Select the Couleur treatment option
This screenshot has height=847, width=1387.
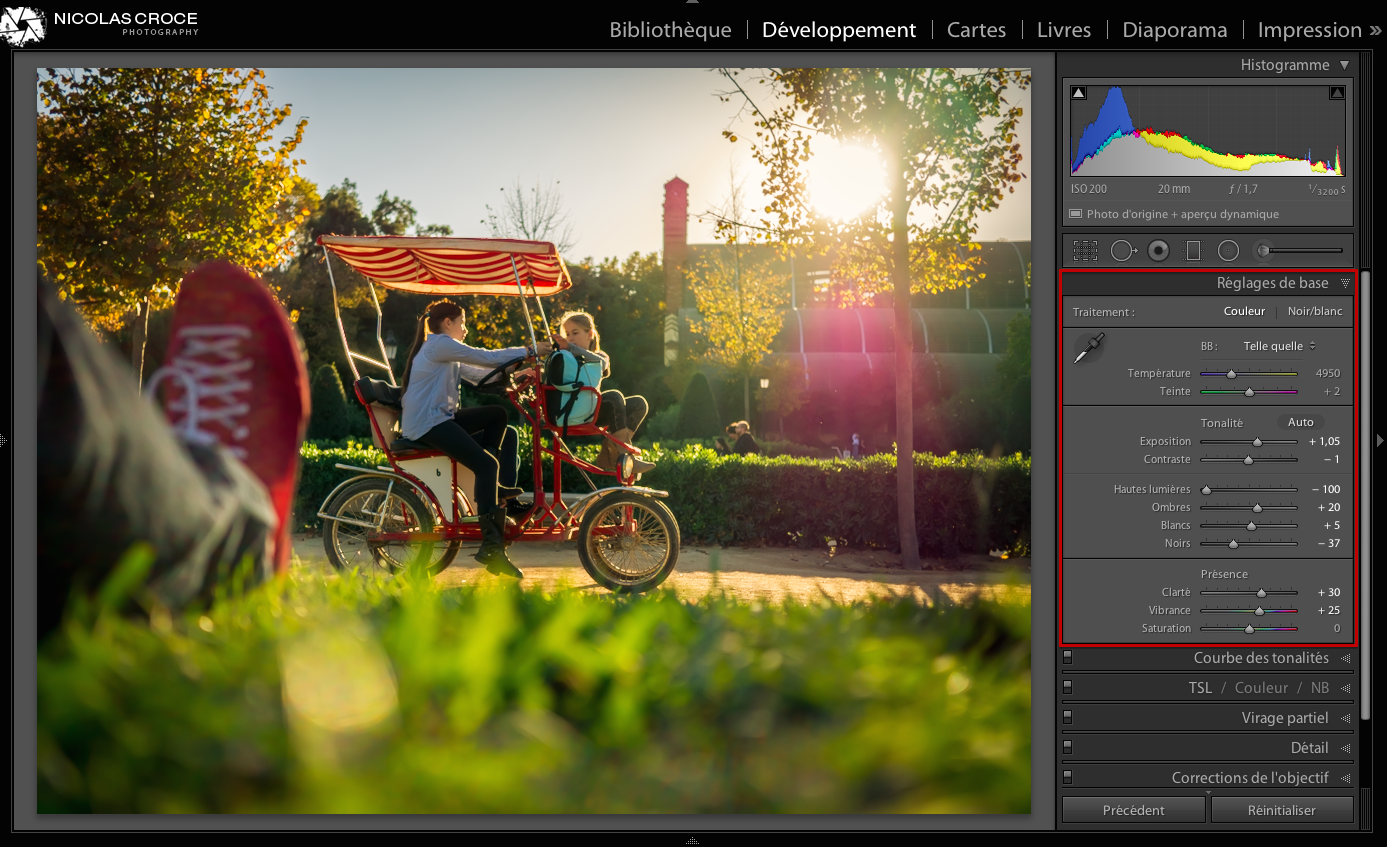click(1244, 311)
